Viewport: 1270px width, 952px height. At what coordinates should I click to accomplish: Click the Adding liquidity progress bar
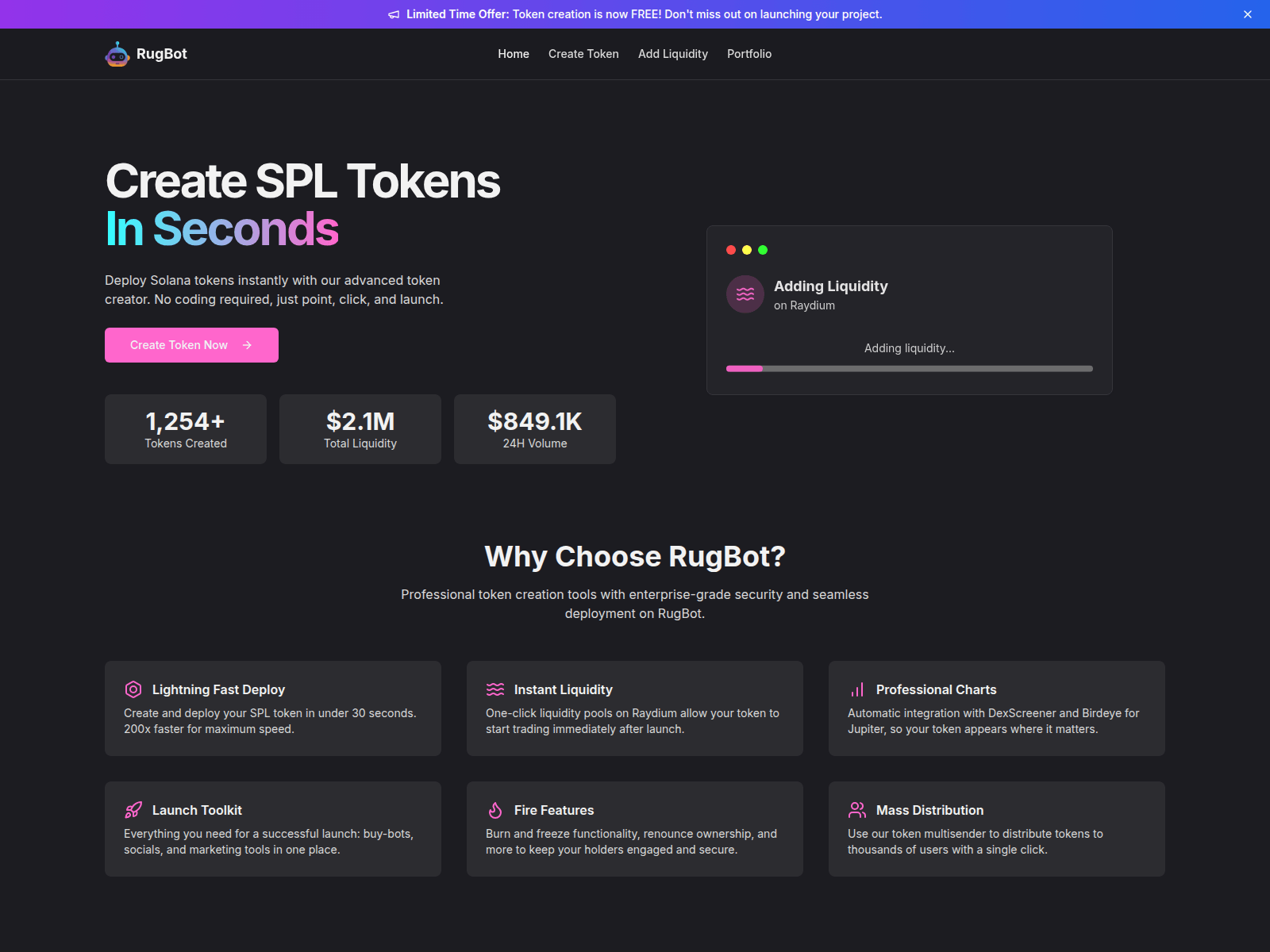click(910, 369)
